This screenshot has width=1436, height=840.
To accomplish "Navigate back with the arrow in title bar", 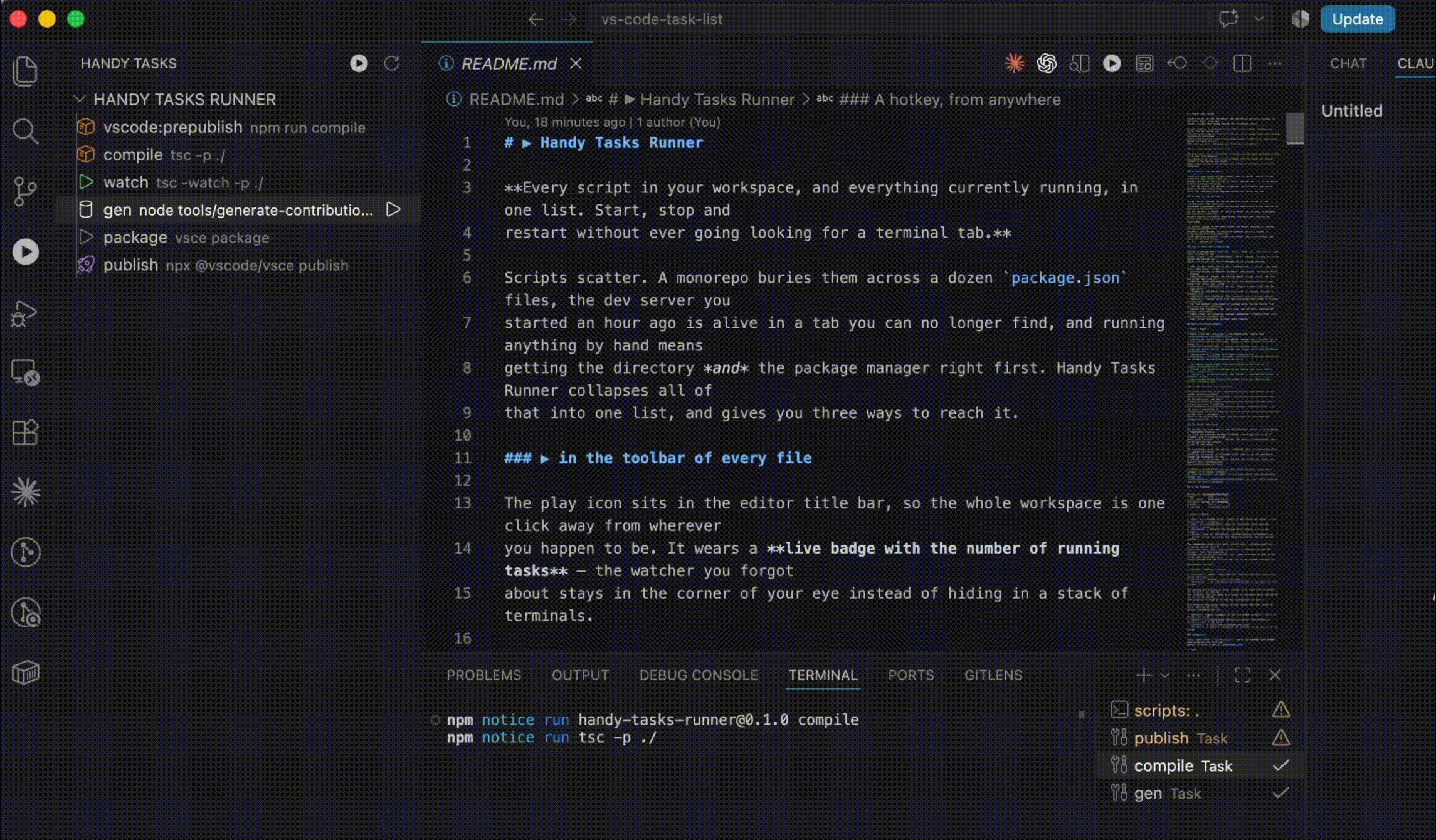I will [x=536, y=19].
